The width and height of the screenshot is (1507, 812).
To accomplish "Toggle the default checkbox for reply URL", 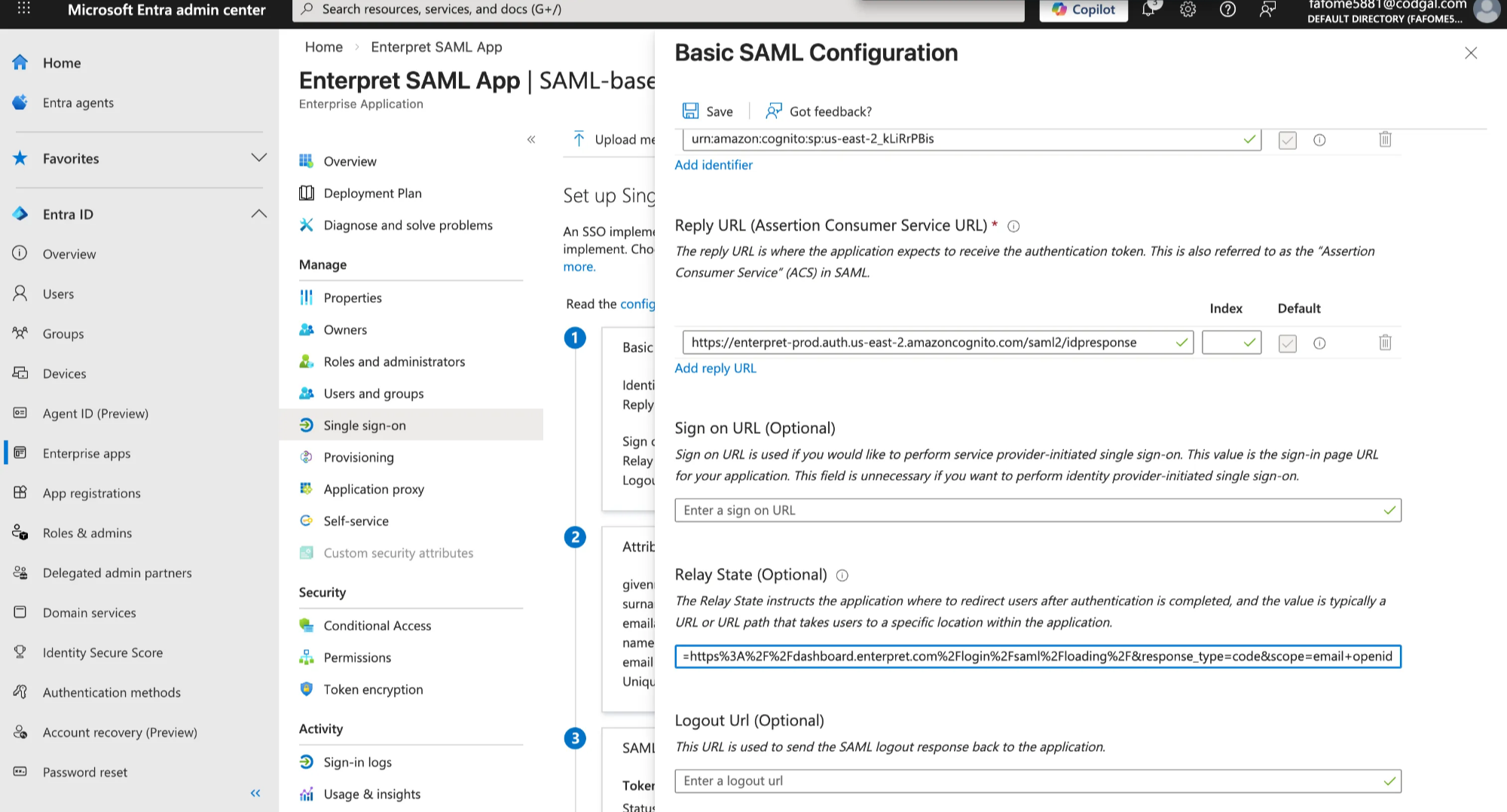I will click(x=1288, y=343).
